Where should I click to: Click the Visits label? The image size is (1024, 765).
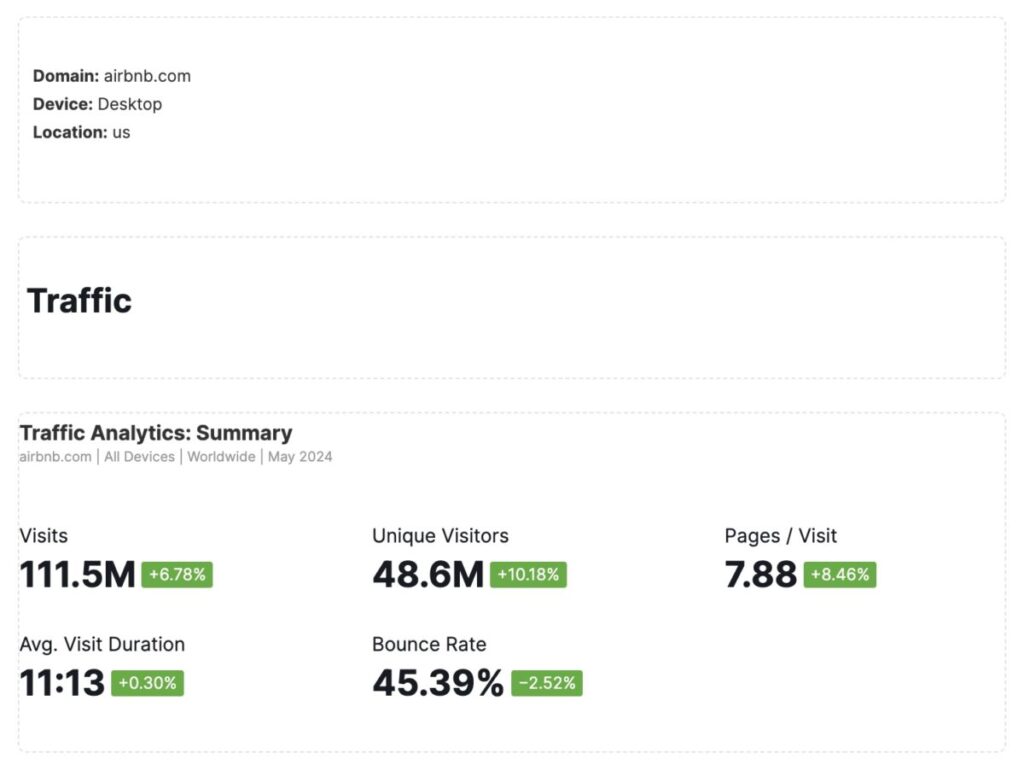pyautogui.click(x=44, y=536)
